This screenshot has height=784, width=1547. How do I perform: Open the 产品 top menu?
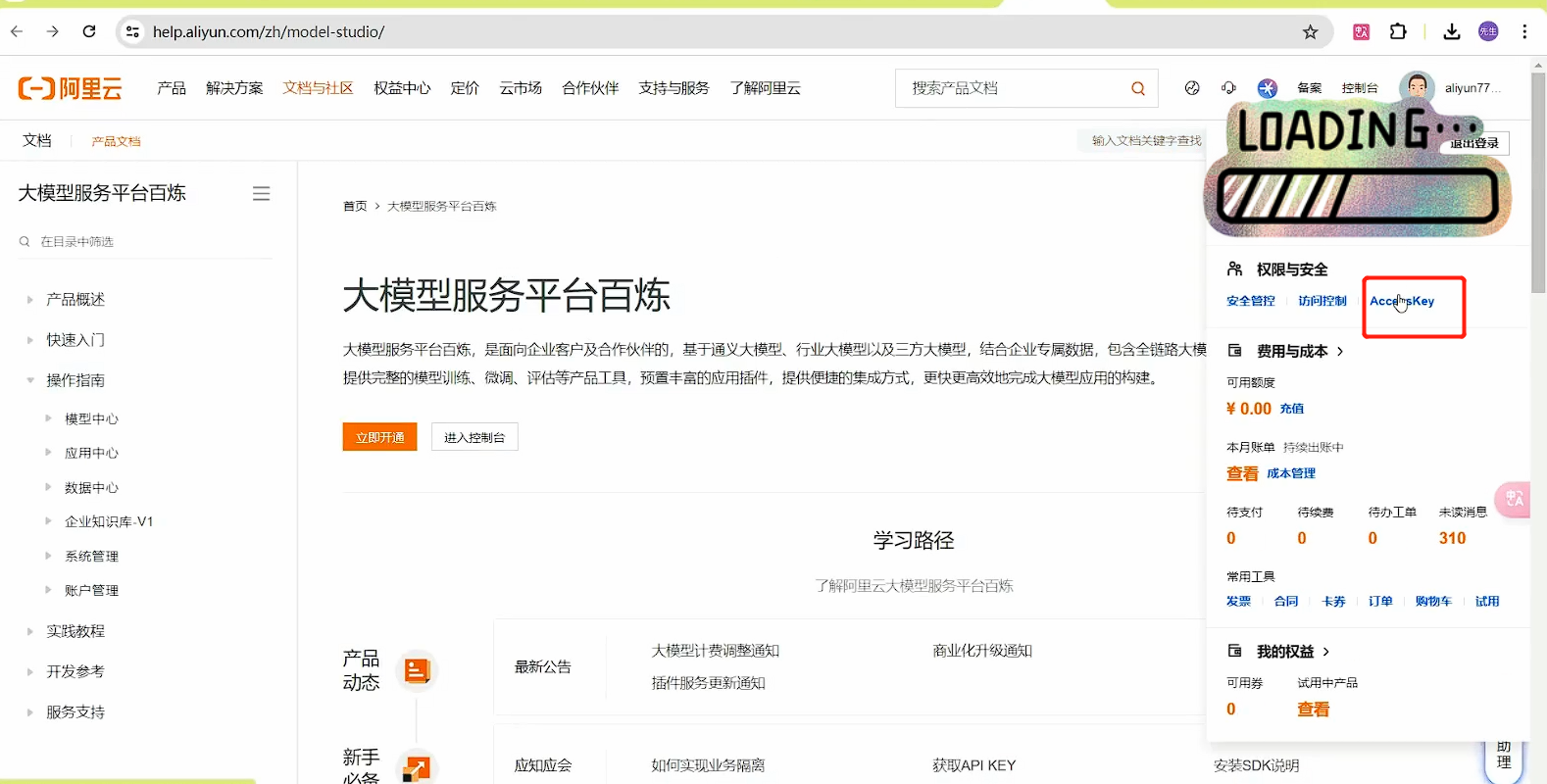point(172,88)
